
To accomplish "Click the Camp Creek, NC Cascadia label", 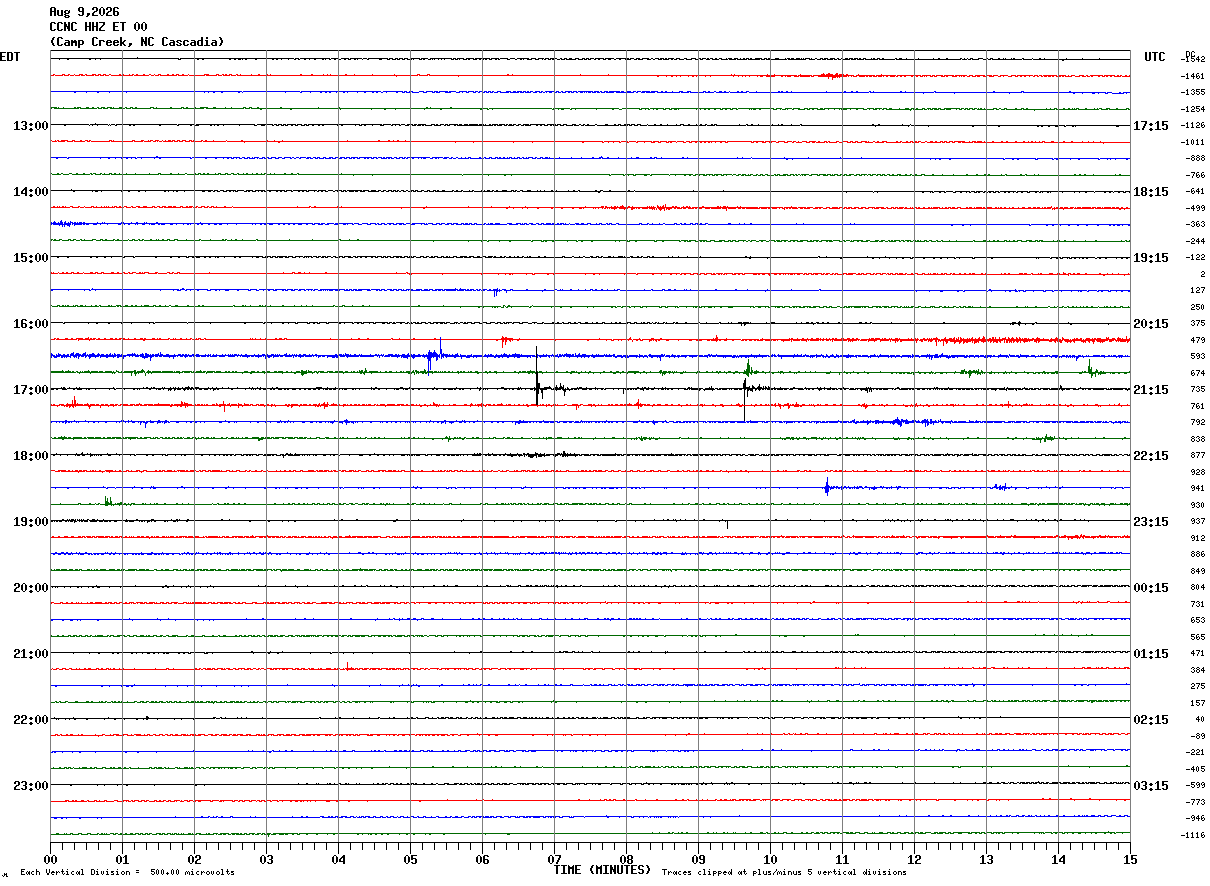I will [x=137, y=42].
